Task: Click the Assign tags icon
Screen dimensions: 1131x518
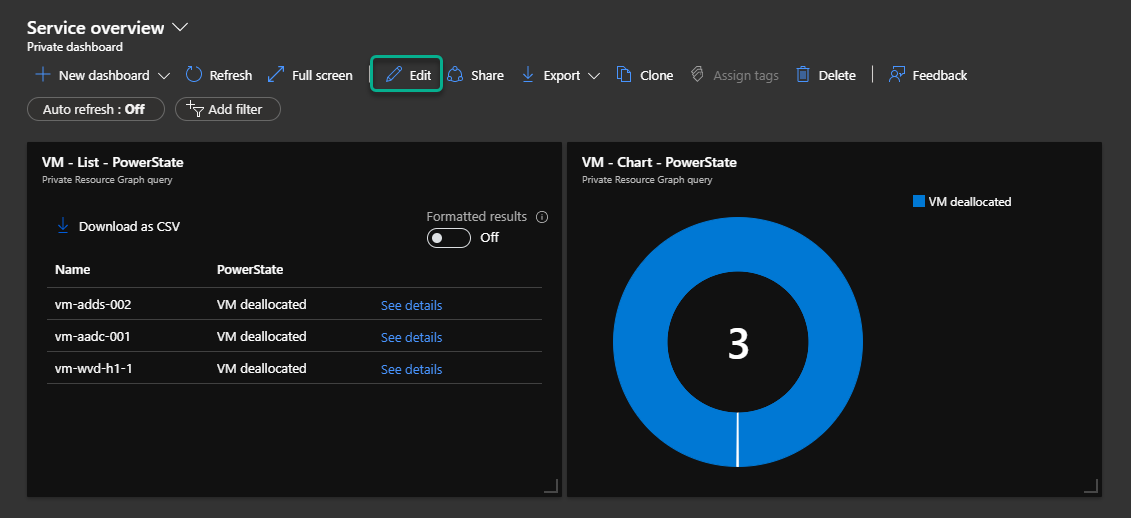Action: pyautogui.click(x=697, y=75)
